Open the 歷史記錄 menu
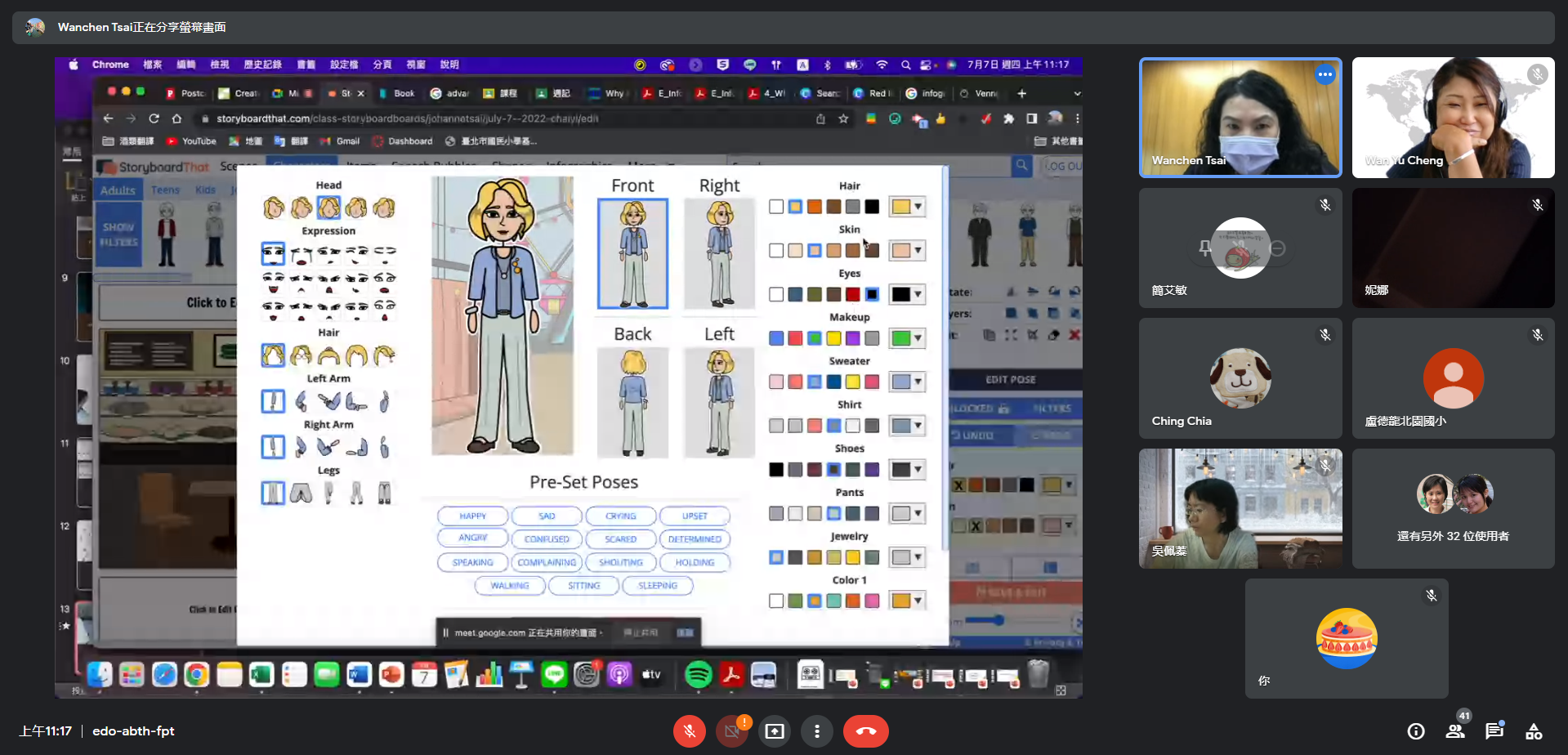 pyautogui.click(x=263, y=65)
